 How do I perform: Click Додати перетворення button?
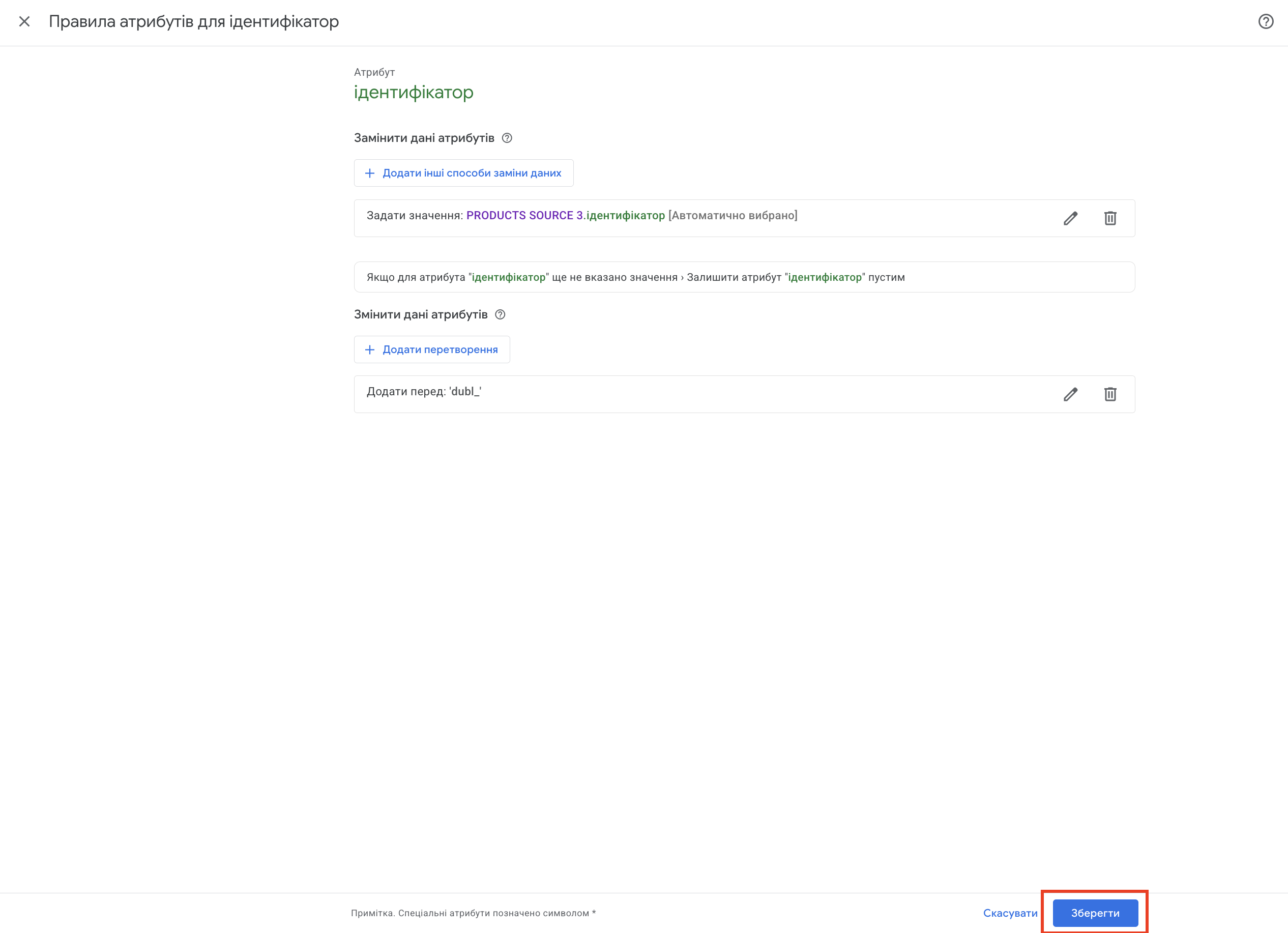click(x=431, y=349)
